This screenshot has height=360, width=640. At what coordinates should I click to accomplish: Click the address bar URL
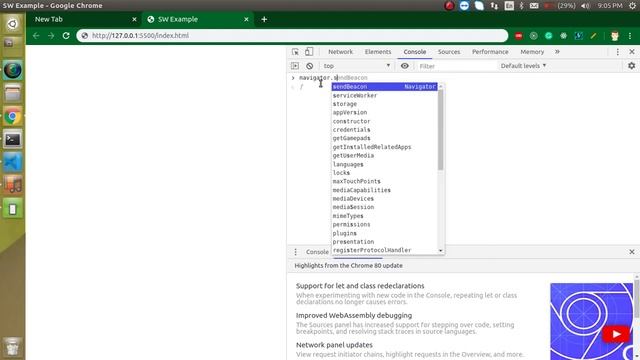pos(140,36)
